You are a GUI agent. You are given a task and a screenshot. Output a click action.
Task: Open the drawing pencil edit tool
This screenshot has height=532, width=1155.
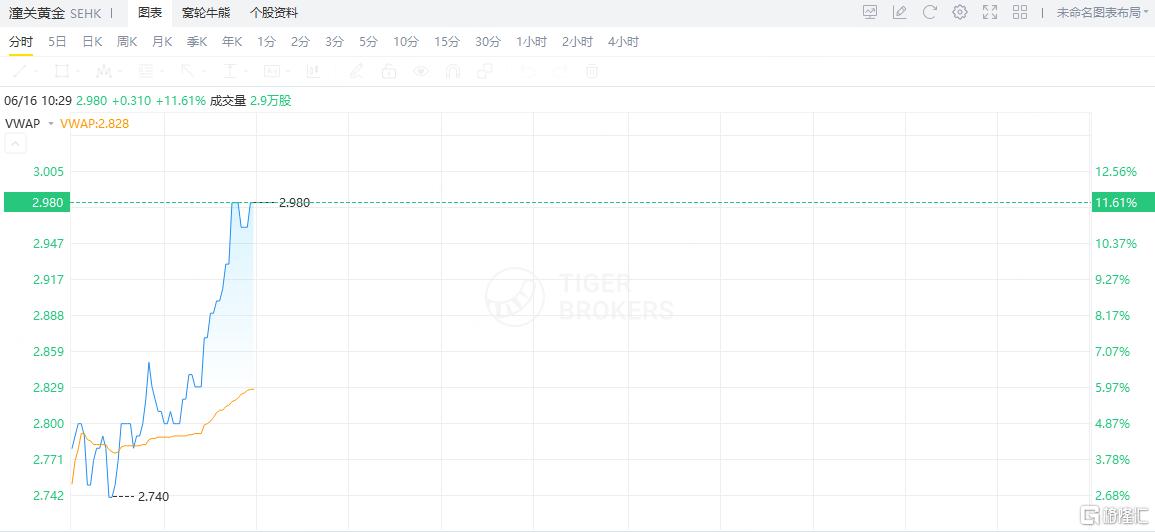899,12
